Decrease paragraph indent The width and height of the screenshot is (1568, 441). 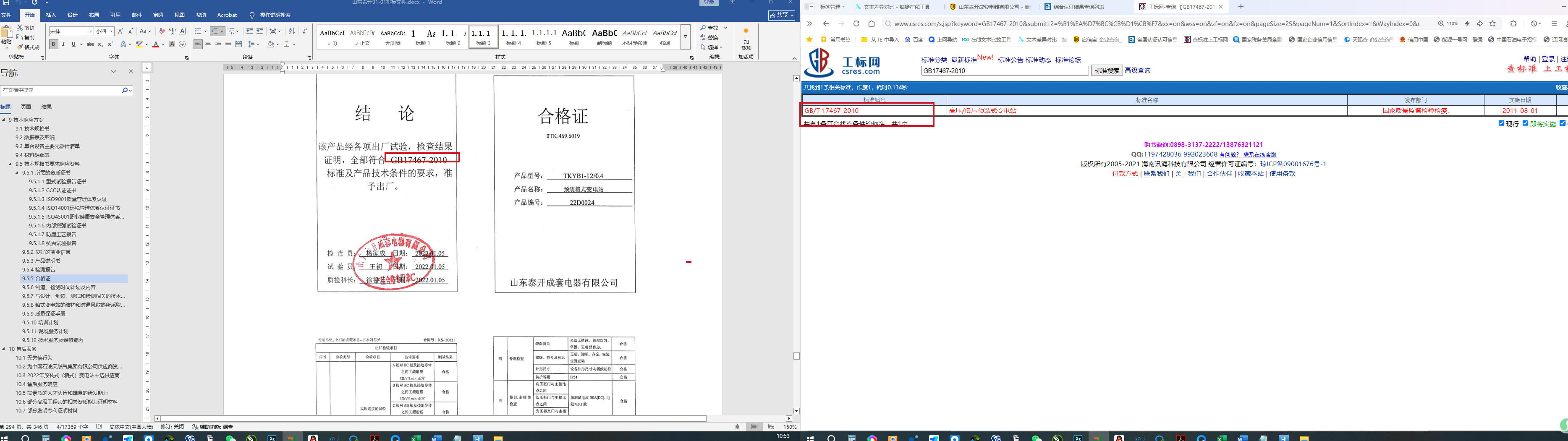[249, 31]
